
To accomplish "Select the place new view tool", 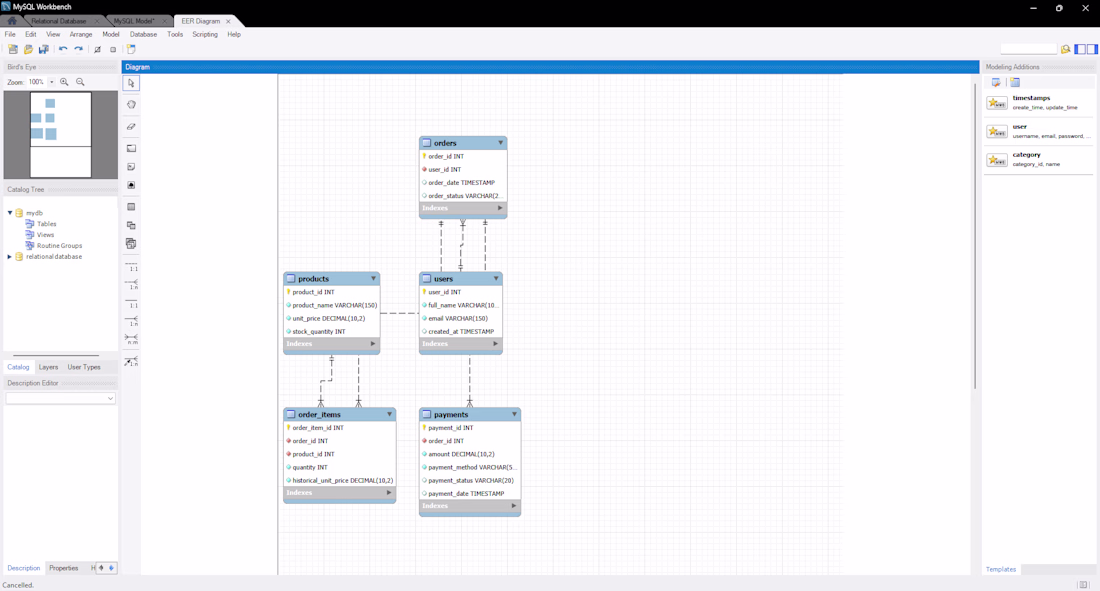I will click(131, 225).
